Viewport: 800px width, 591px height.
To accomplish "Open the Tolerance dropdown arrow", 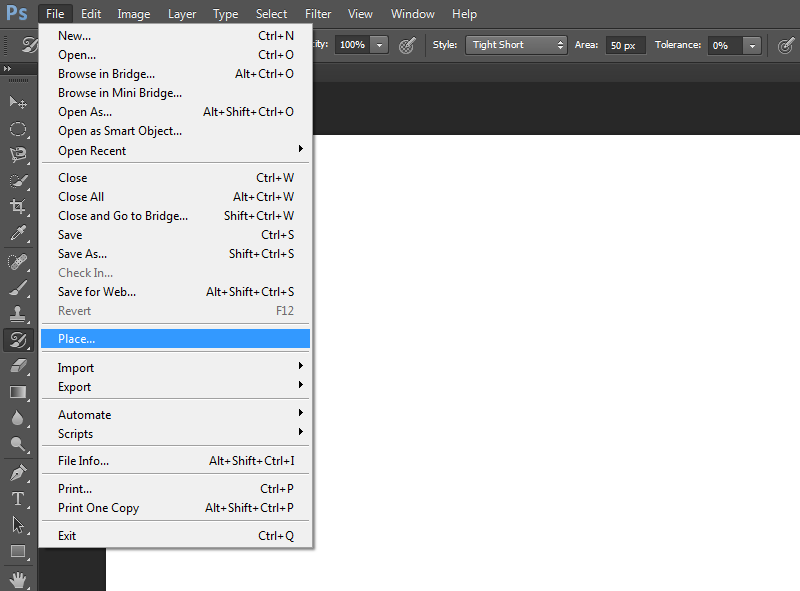I will click(x=752, y=45).
